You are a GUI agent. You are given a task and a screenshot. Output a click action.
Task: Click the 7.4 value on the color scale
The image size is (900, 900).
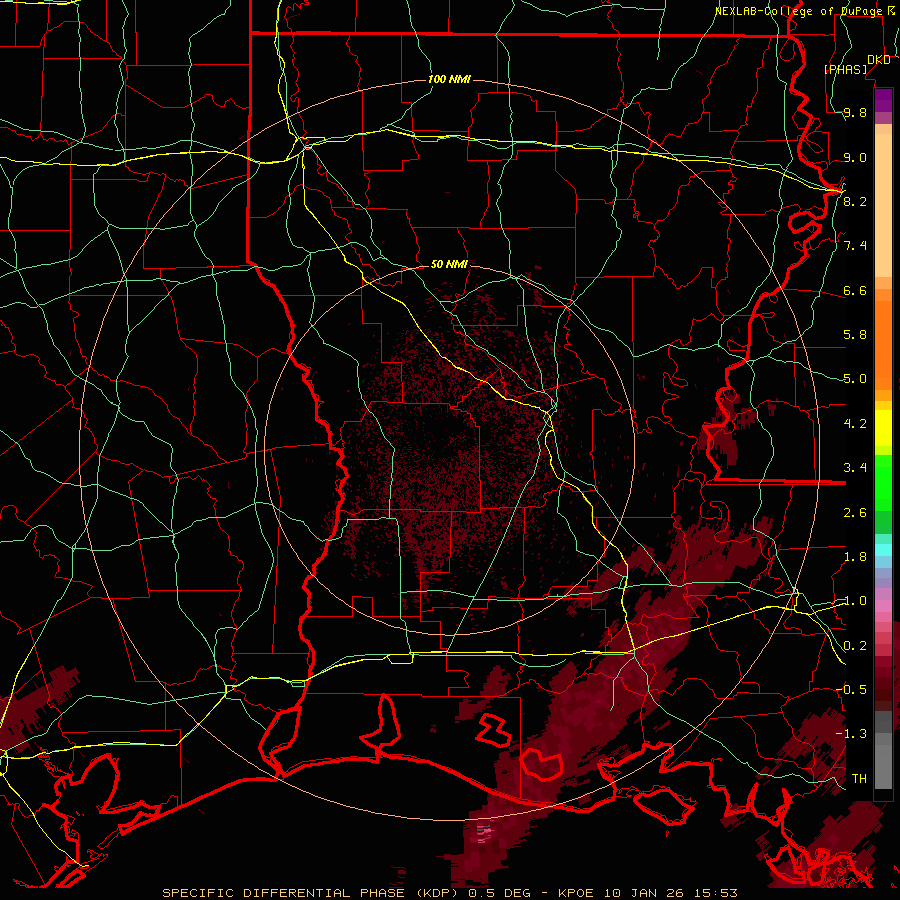click(x=855, y=246)
